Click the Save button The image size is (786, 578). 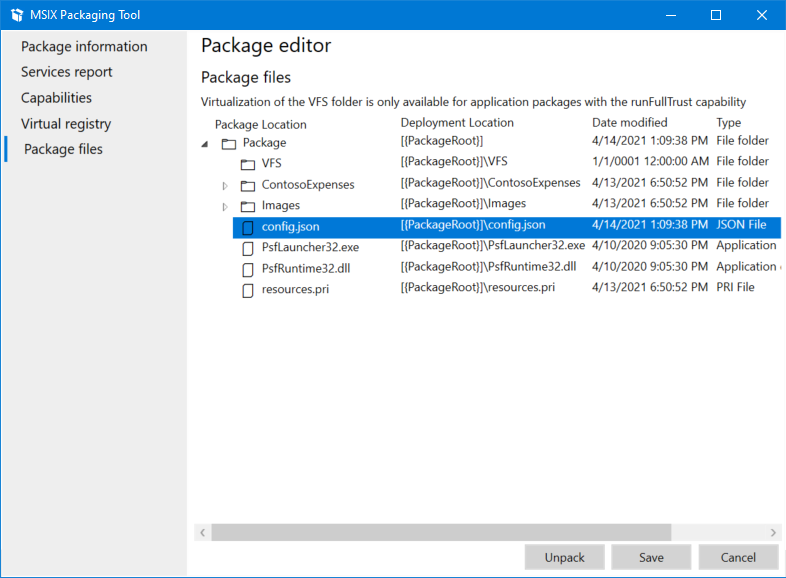click(651, 557)
